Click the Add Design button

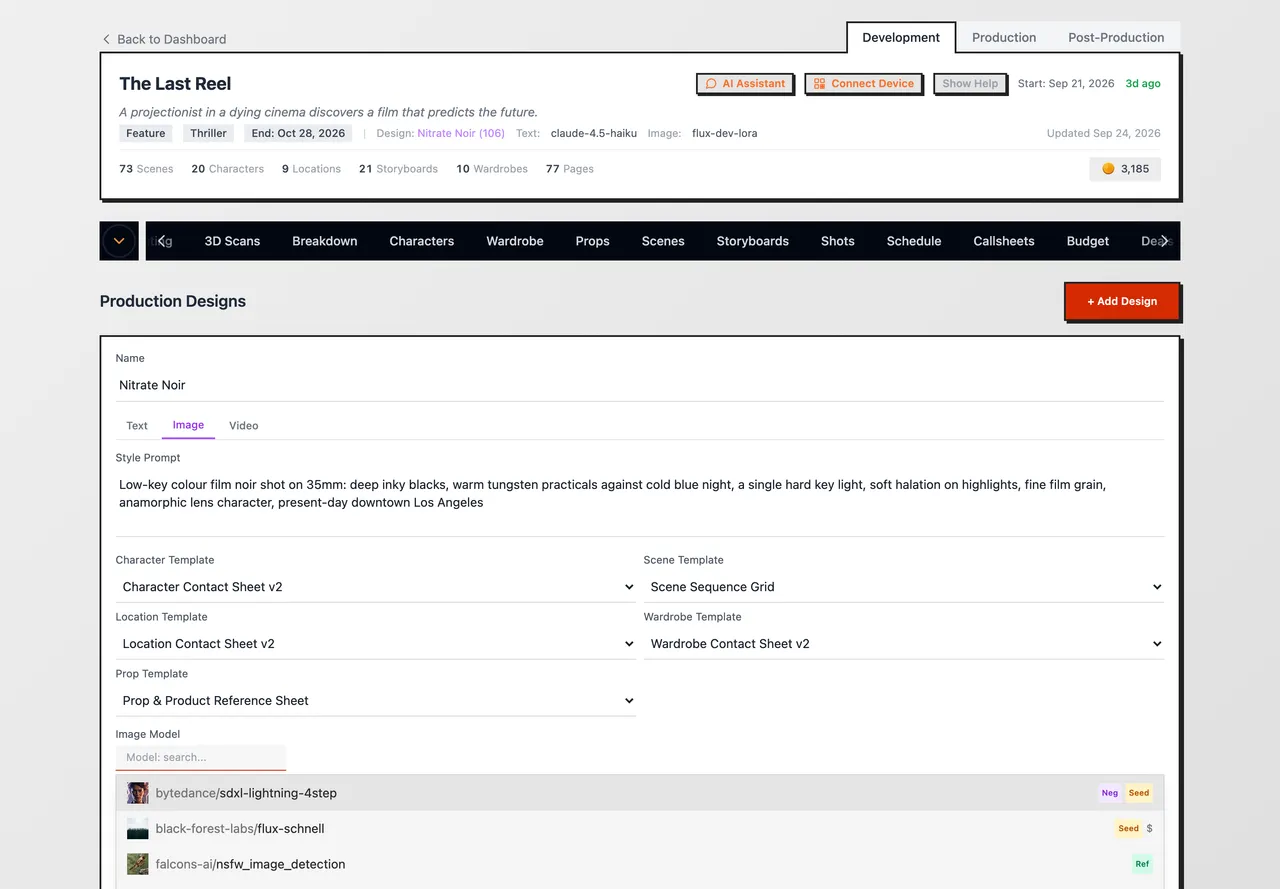(x=1122, y=301)
